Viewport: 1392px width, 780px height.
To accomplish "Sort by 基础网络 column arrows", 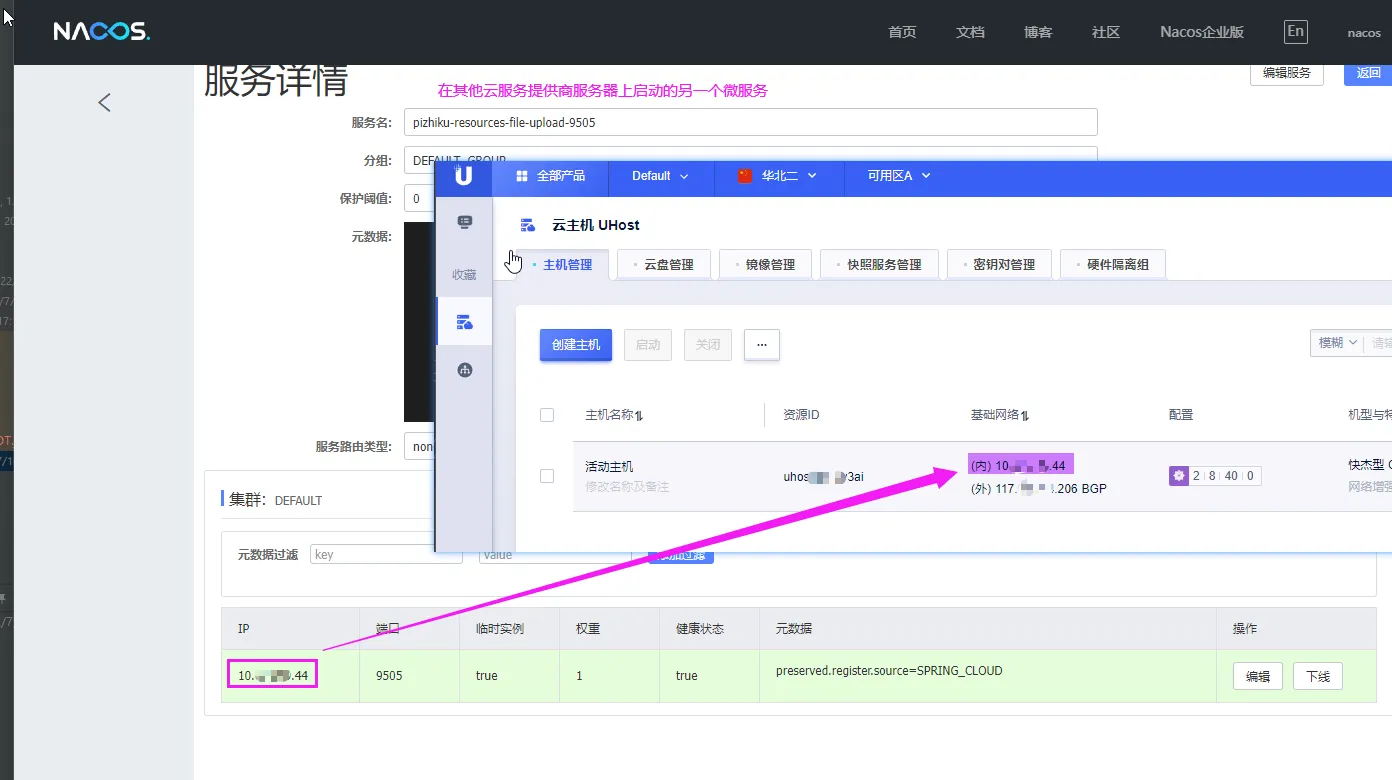I will [1025, 416].
